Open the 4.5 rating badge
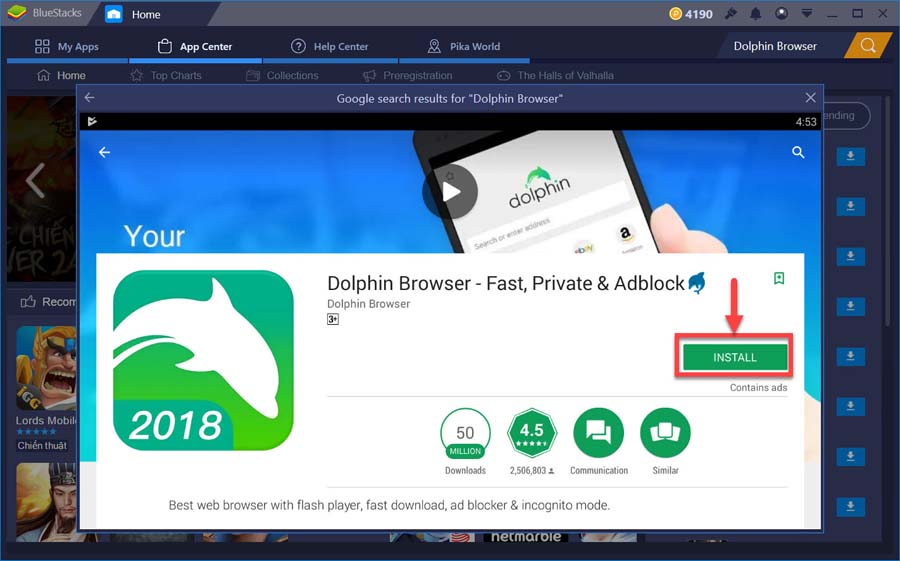 click(x=532, y=433)
